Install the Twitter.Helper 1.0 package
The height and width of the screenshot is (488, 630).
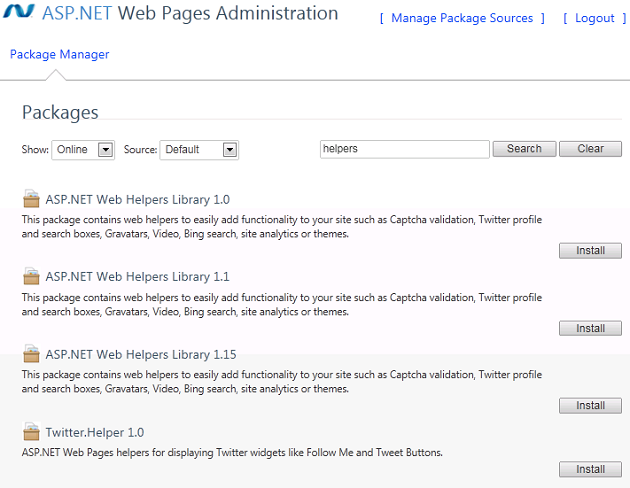tap(590, 469)
